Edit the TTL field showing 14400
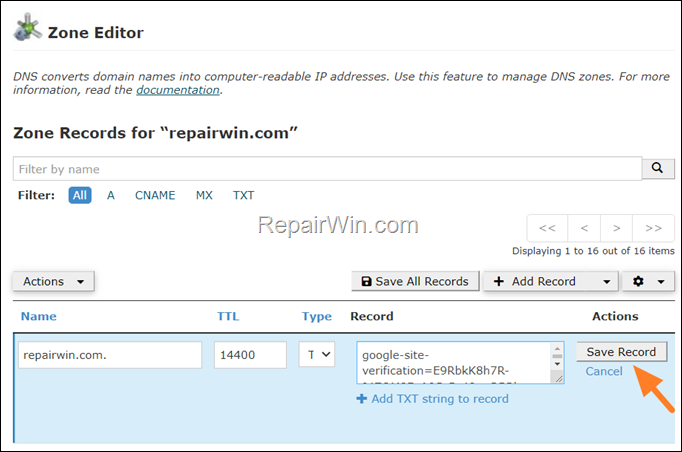This screenshot has width=682, height=452. pos(250,355)
